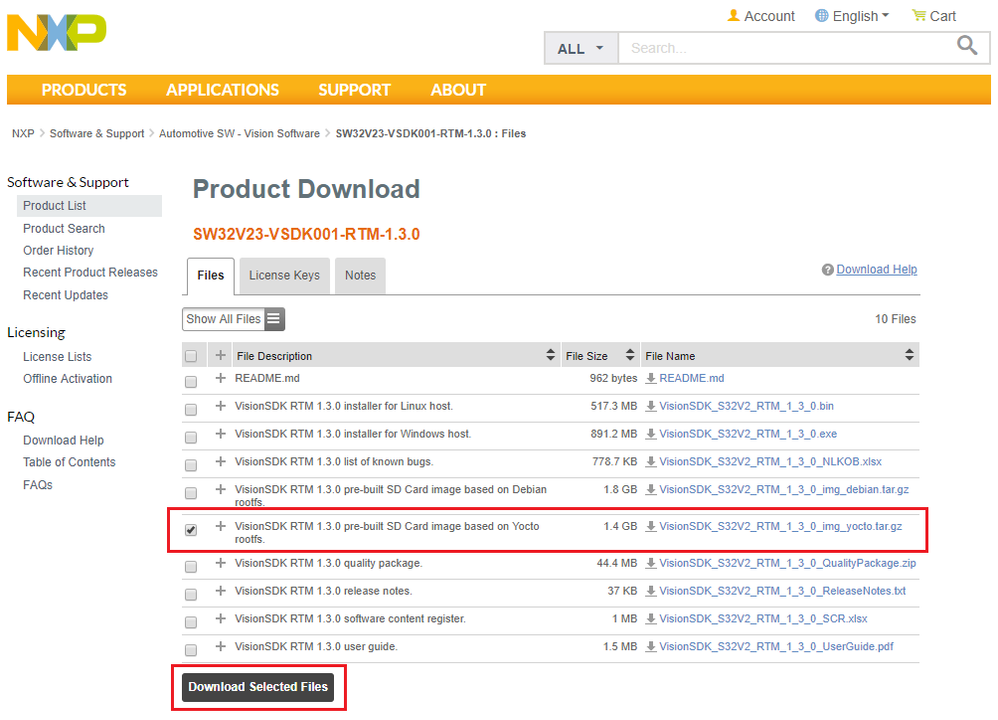998x720 pixels.
Task: Open the ABOUT menu
Action: click(x=458, y=90)
